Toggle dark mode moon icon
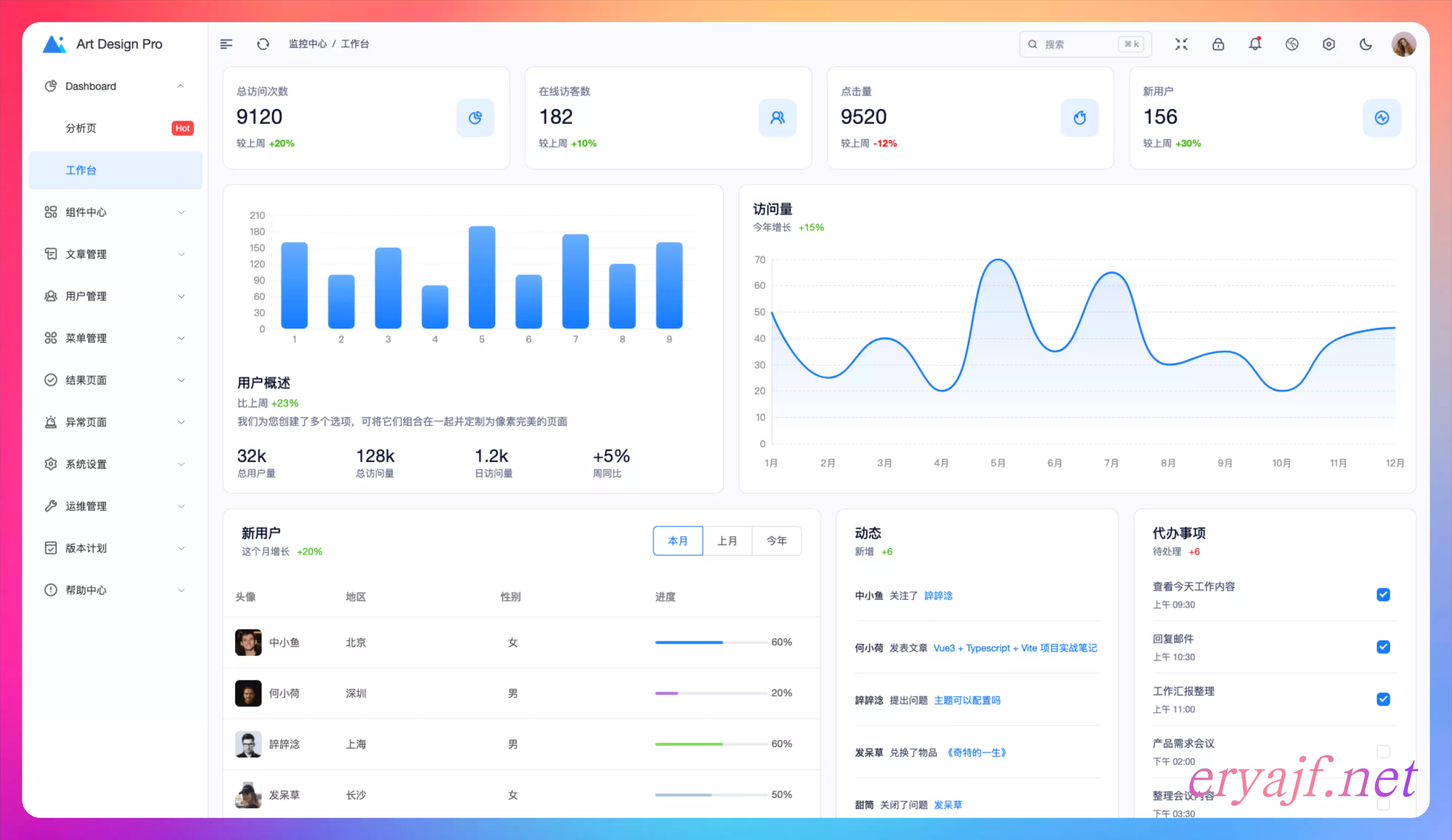Image resolution: width=1452 pixels, height=840 pixels. point(1365,44)
